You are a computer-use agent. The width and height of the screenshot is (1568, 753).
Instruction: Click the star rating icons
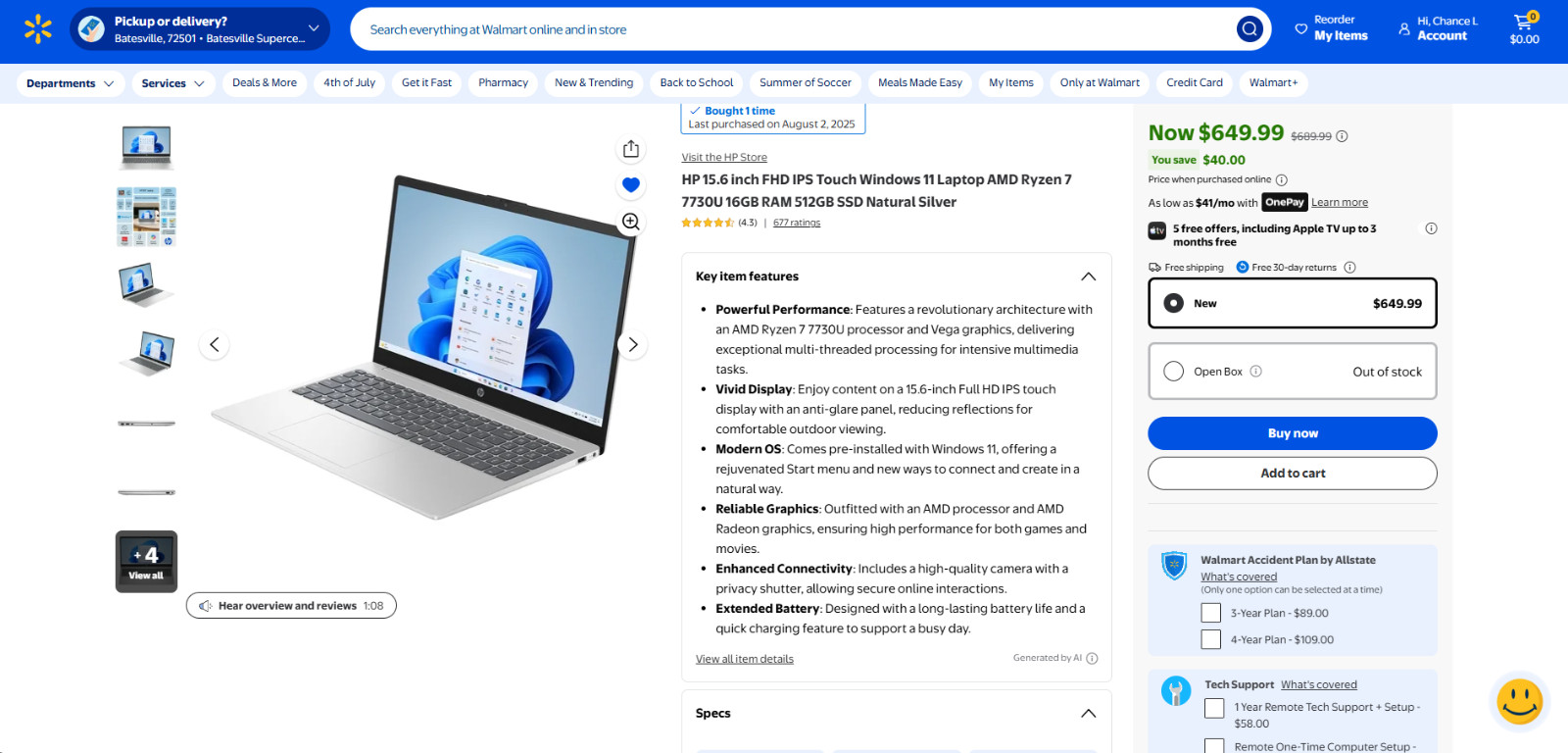click(x=708, y=223)
